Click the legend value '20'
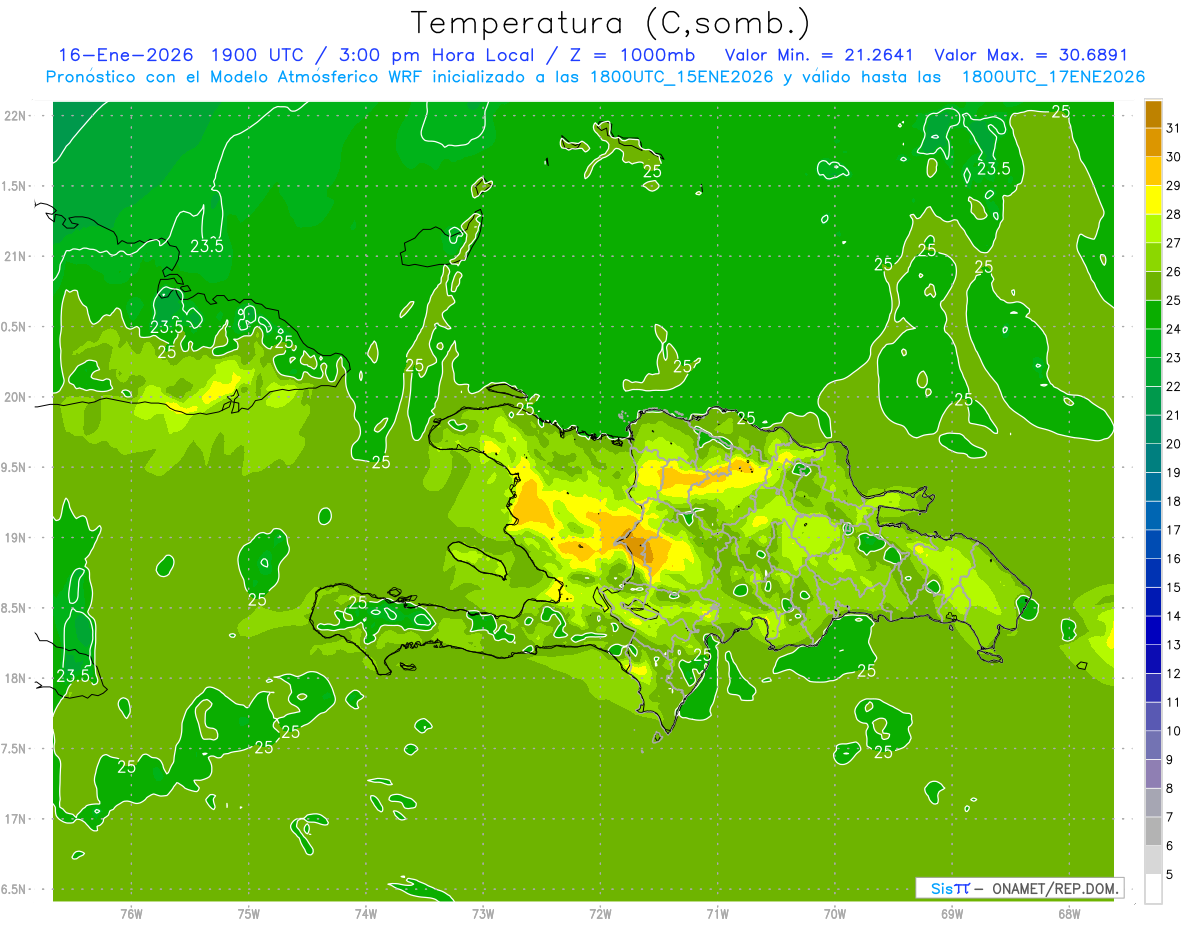The height and width of the screenshot is (927, 1200). (x=1173, y=444)
